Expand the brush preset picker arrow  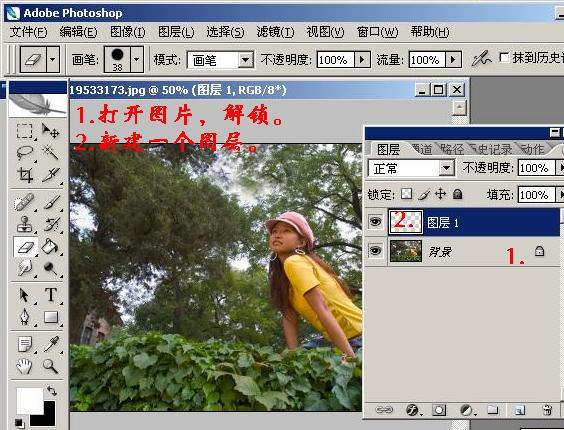136,59
